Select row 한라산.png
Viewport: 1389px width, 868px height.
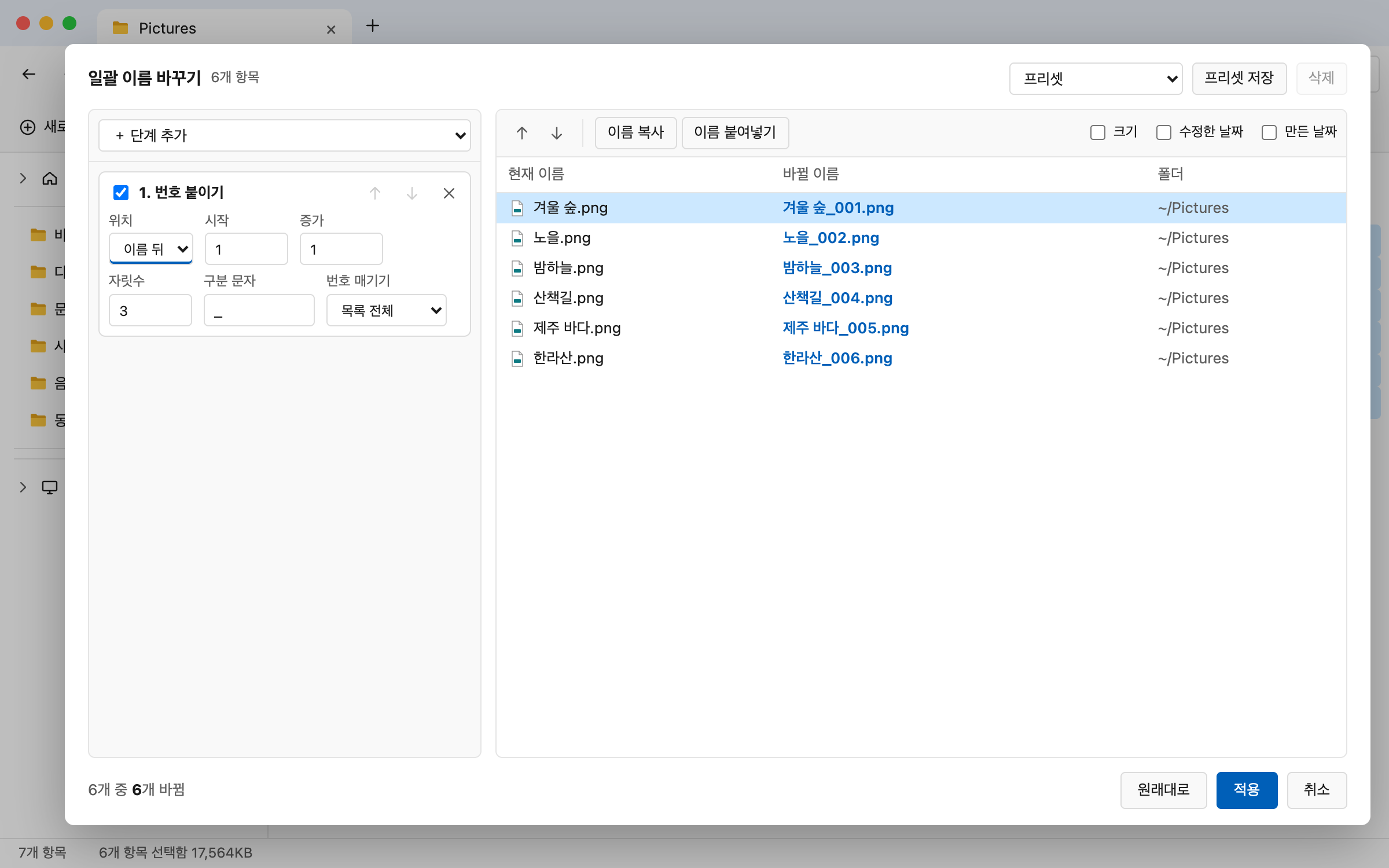point(921,359)
